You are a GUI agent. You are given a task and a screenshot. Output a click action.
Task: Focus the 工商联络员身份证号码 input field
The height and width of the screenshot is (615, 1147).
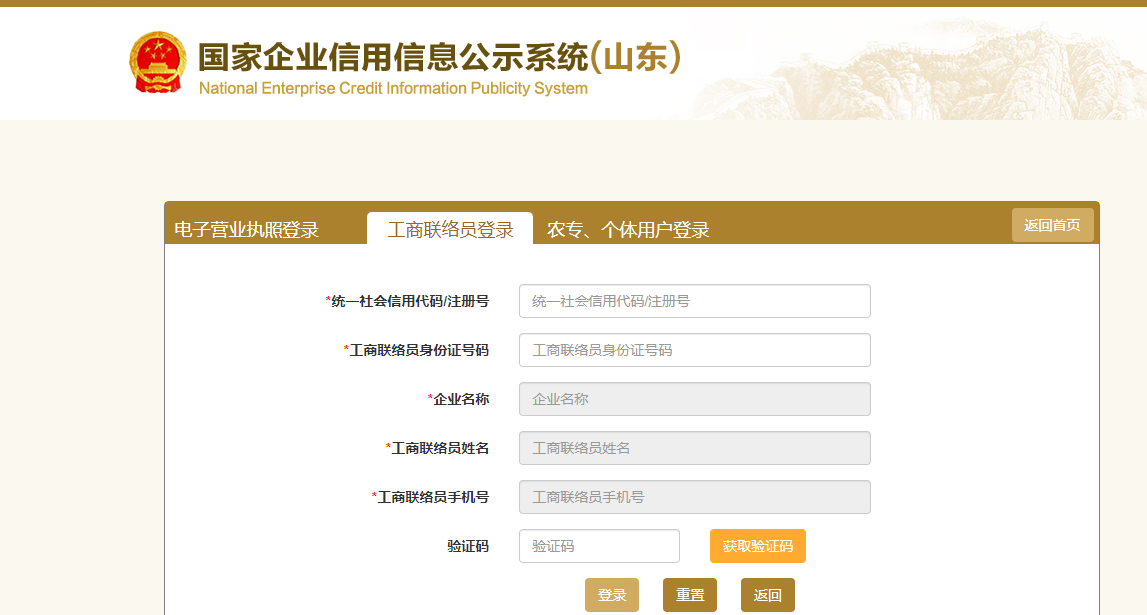[x=694, y=350]
